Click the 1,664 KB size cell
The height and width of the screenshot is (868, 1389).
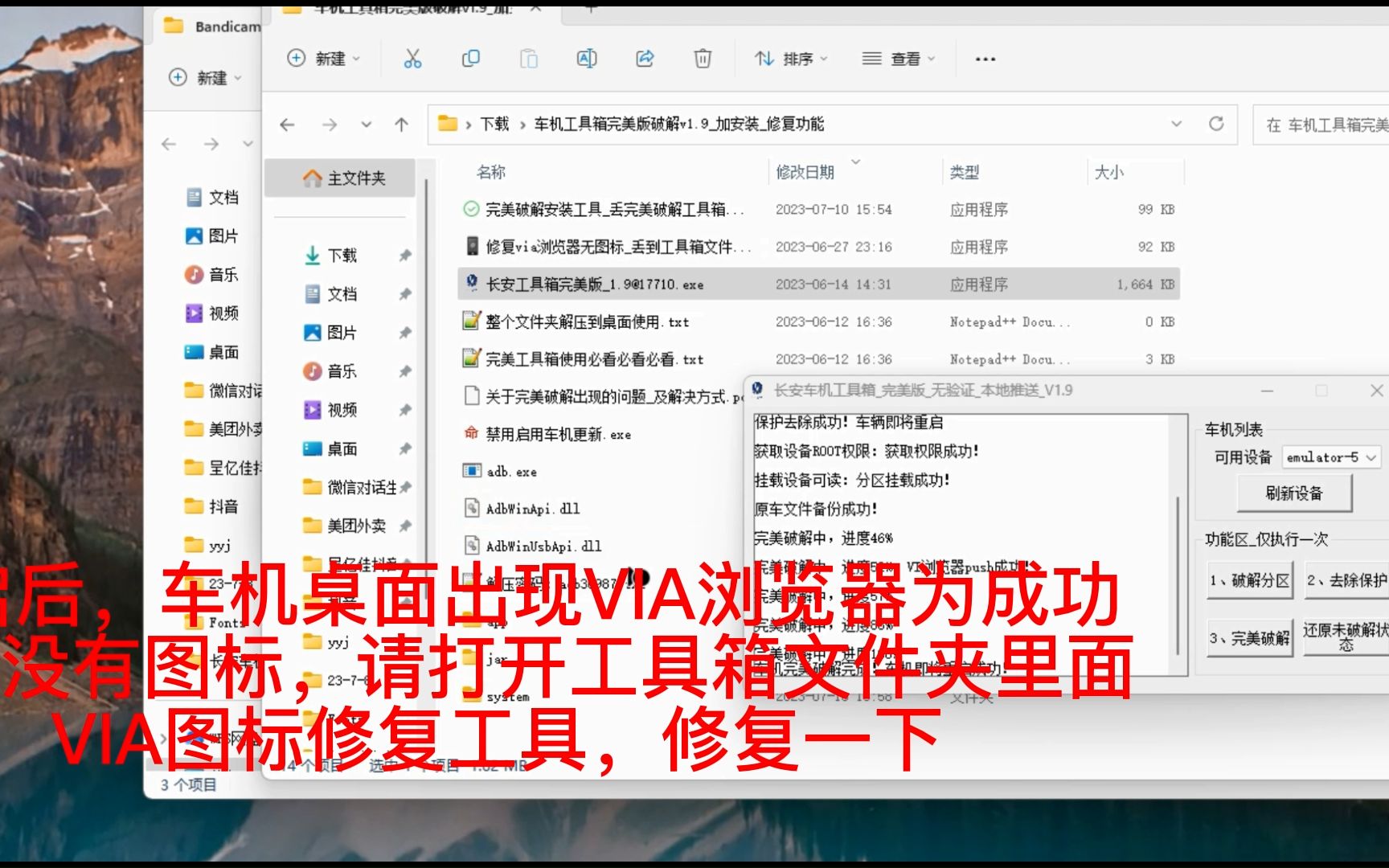click(x=1145, y=285)
